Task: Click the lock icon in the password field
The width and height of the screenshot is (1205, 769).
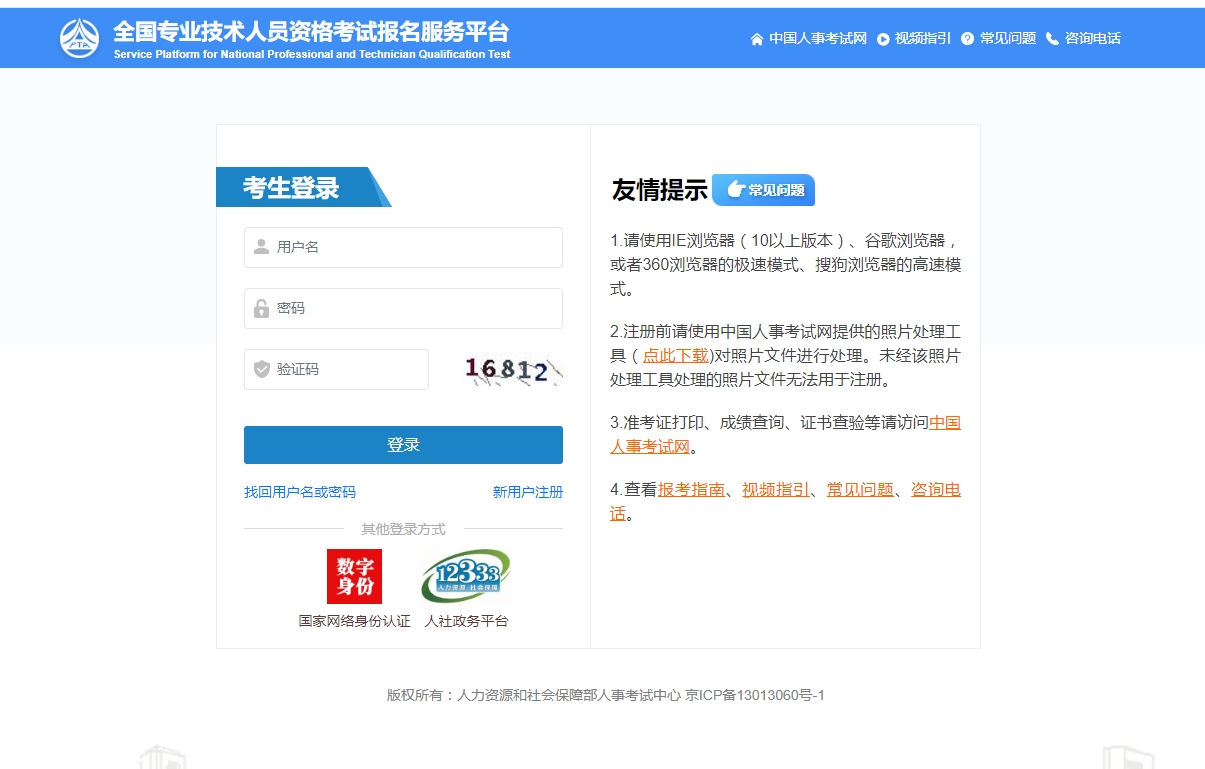Action: tap(261, 308)
